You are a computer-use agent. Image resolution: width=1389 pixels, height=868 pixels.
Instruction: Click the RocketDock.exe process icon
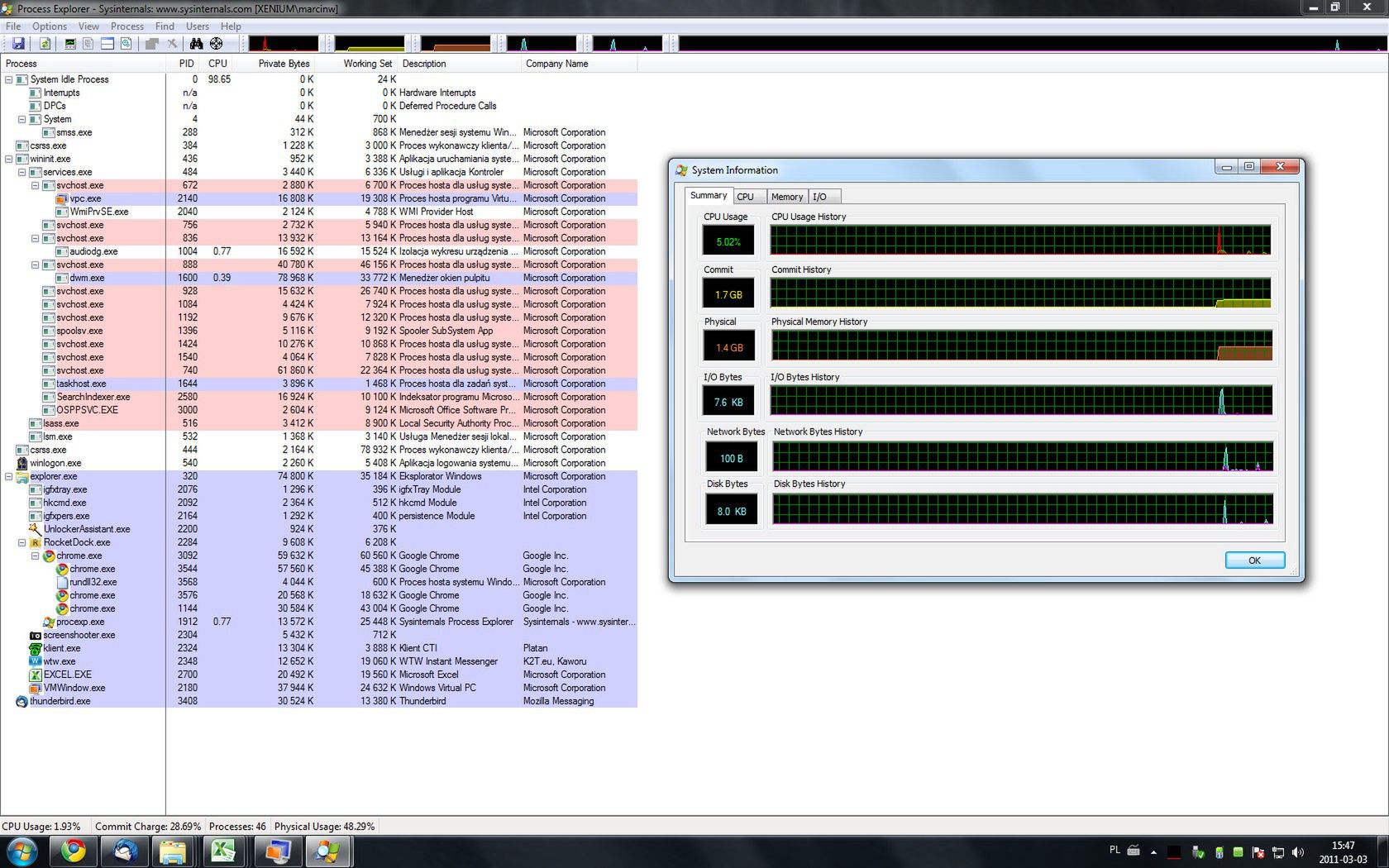pos(36,542)
